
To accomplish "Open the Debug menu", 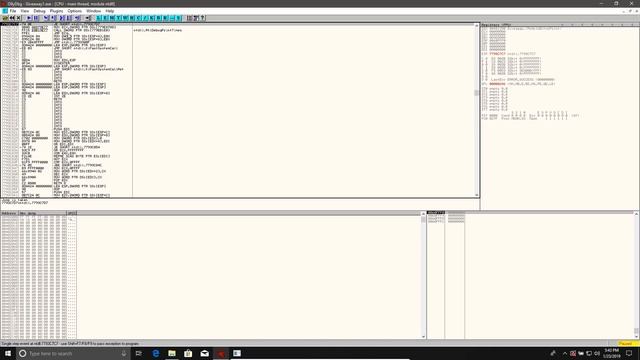I will click(x=40, y=11).
